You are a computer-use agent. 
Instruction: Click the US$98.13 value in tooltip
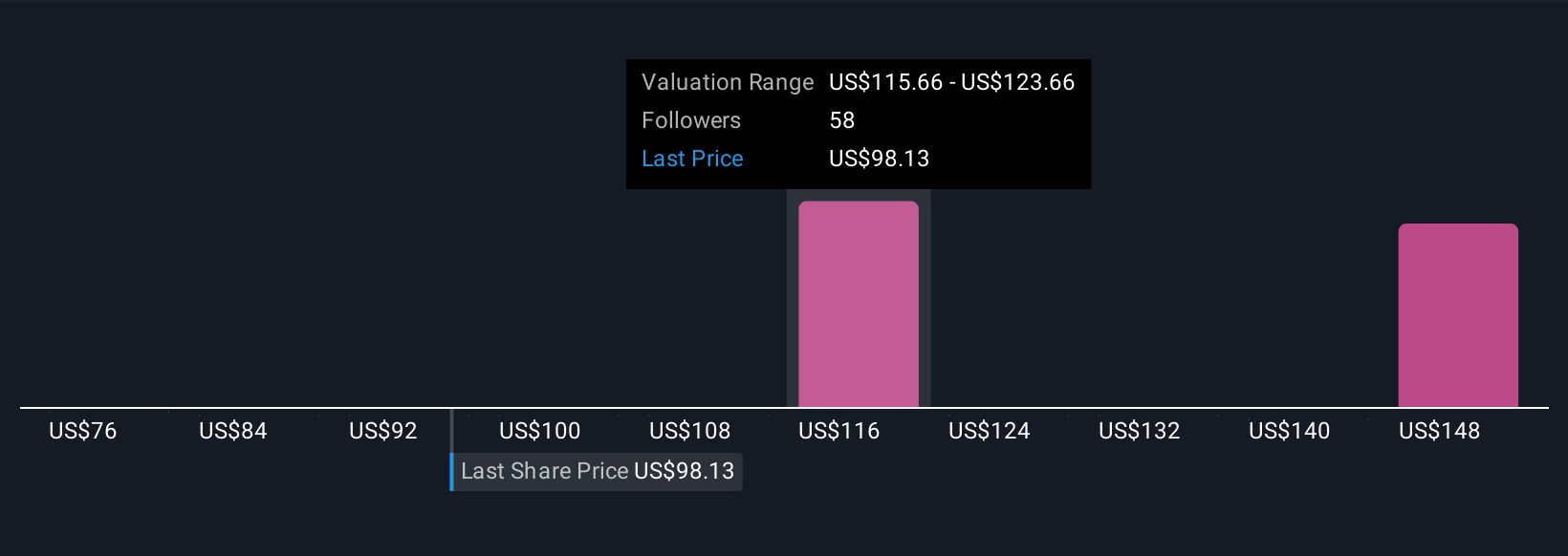tap(880, 159)
